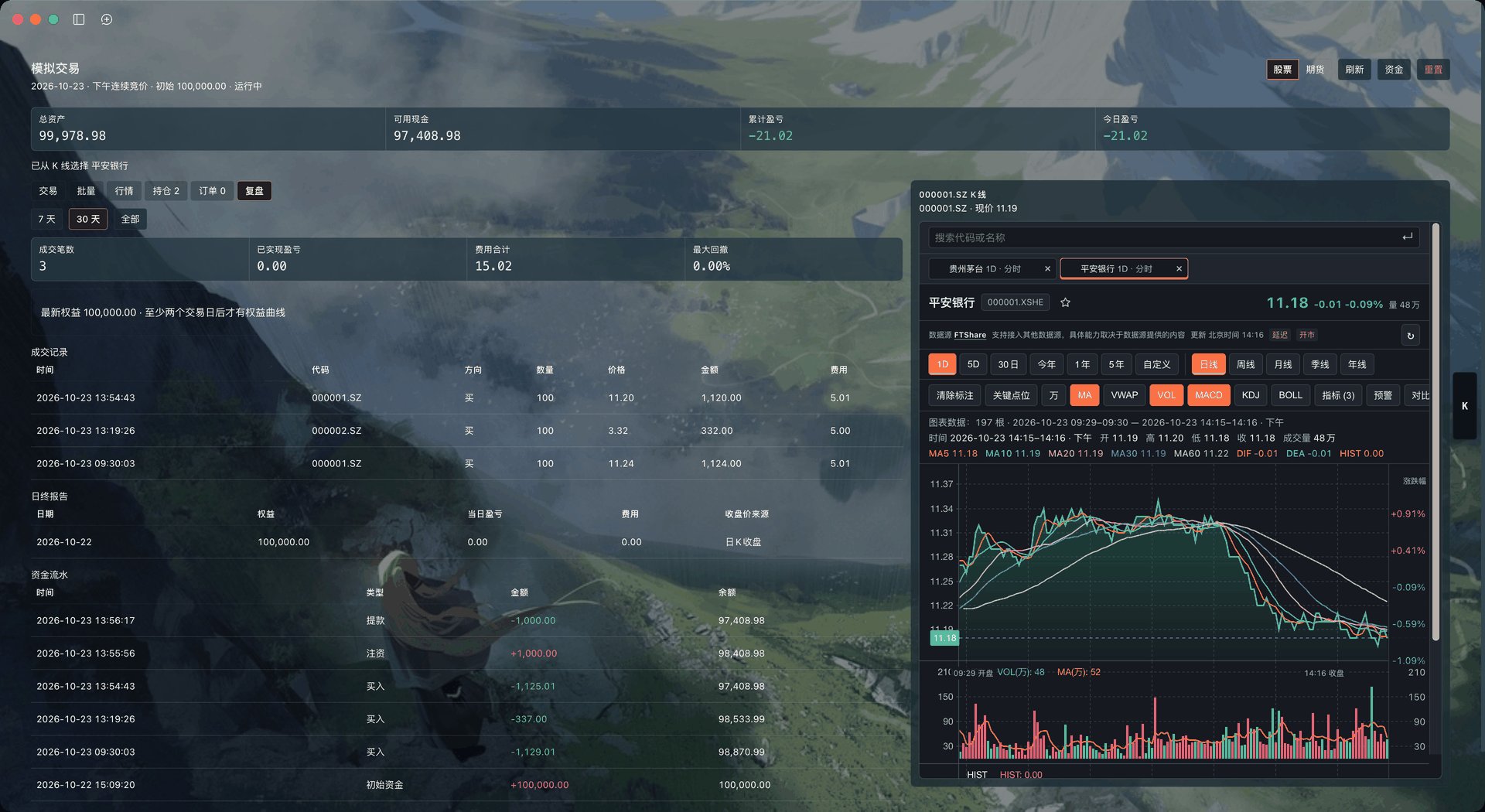This screenshot has width=1485, height=812.
Task: Select the 1年 chart range
Action: tap(1082, 364)
